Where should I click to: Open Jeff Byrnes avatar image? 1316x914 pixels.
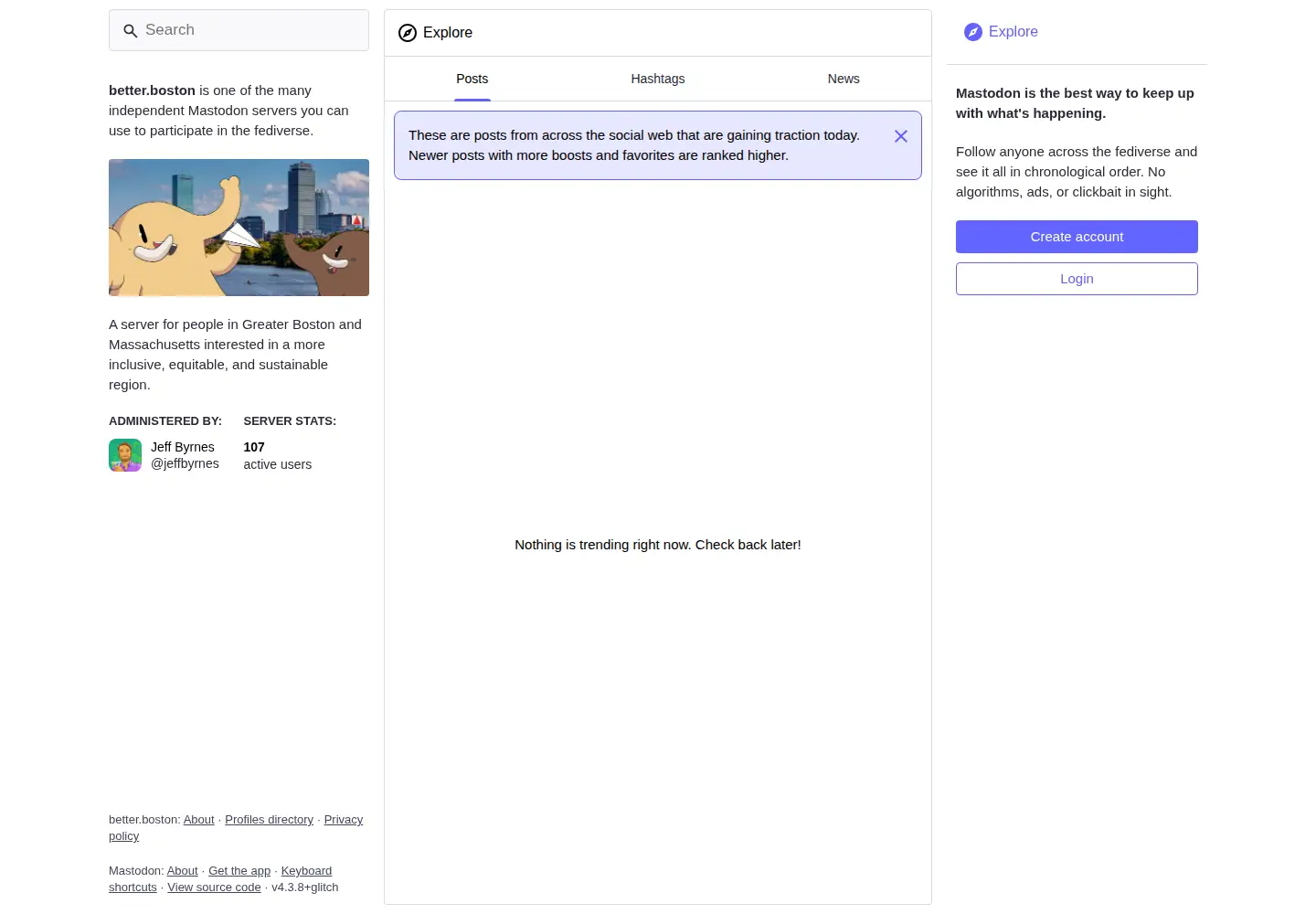[x=125, y=455]
